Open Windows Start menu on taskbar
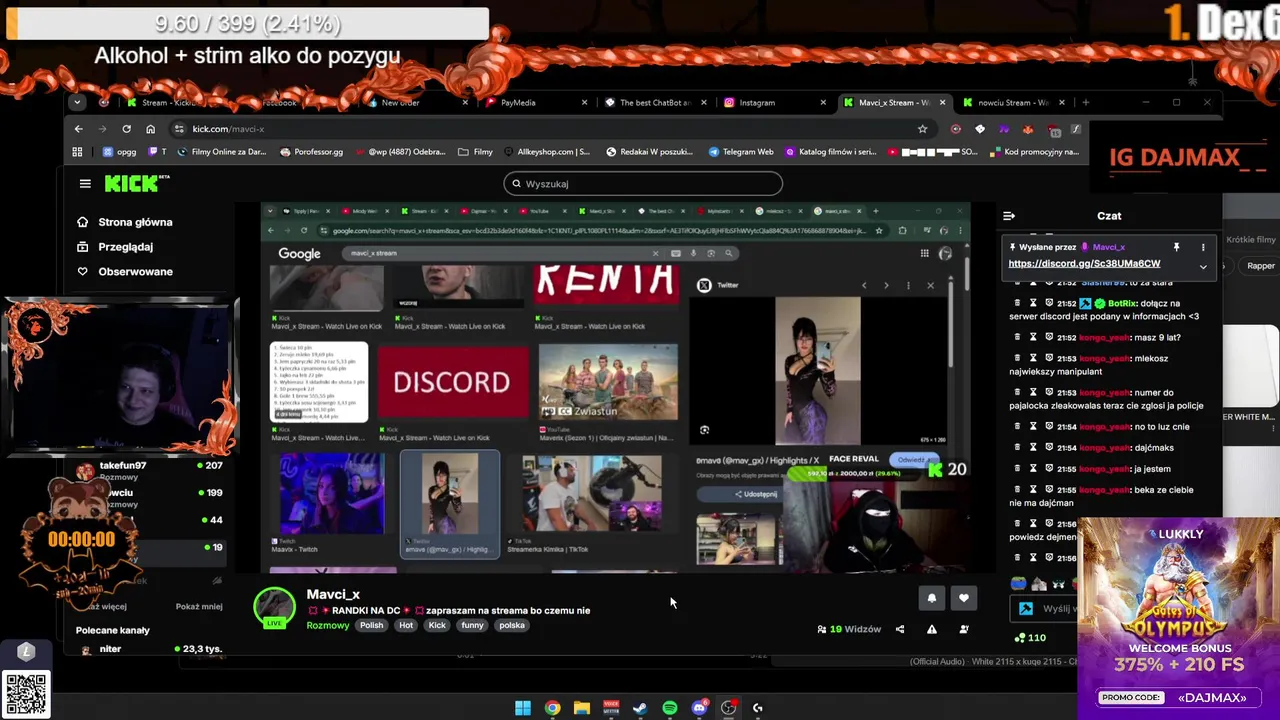 [522, 708]
